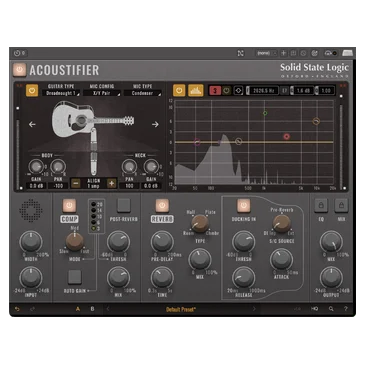
Task: Click the acoustic guitar image
Action: click(x=92, y=119)
